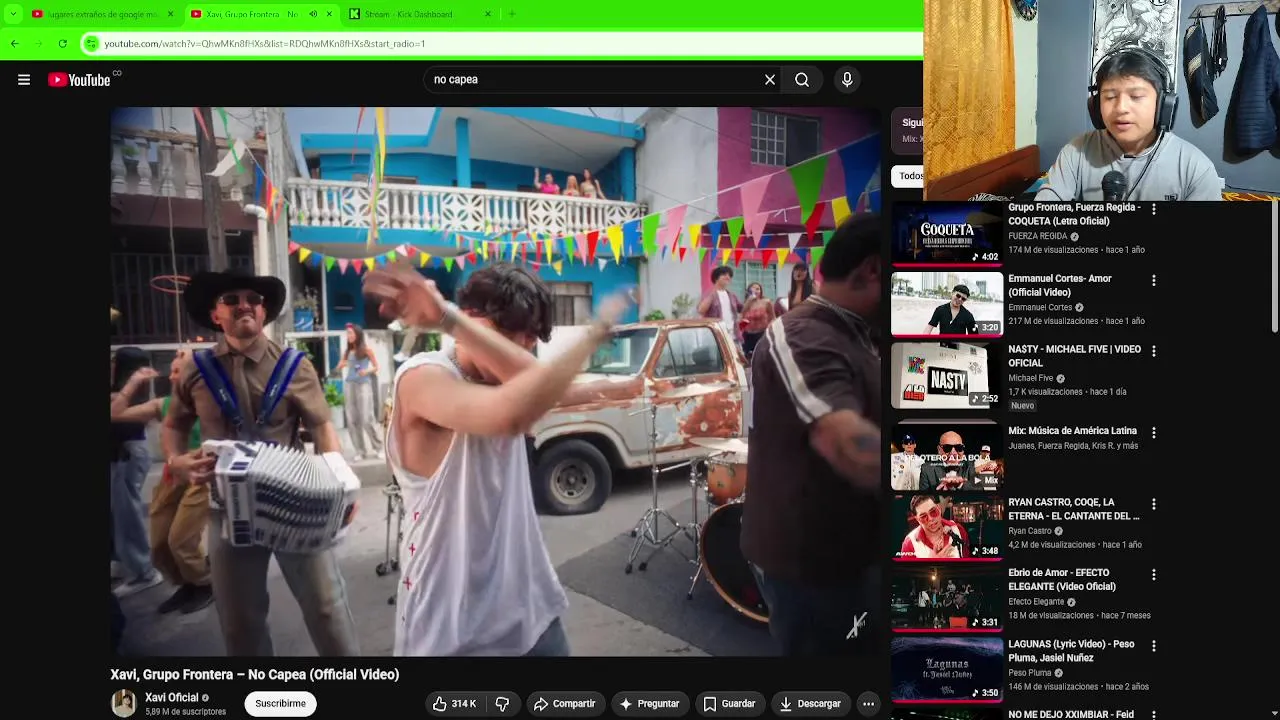
Task: Open options menu for NASTY video
Action: [1154, 351]
